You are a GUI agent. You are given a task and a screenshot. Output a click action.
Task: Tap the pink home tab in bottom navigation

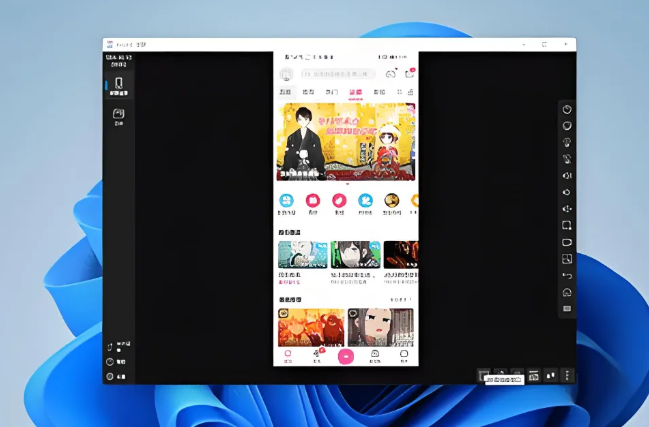pyautogui.click(x=288, y=356)
